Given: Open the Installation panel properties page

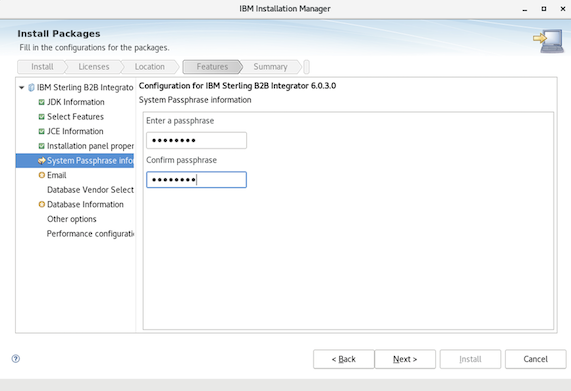Looking at the screenshot, I should pyautogui.click(x=90, y=146).
